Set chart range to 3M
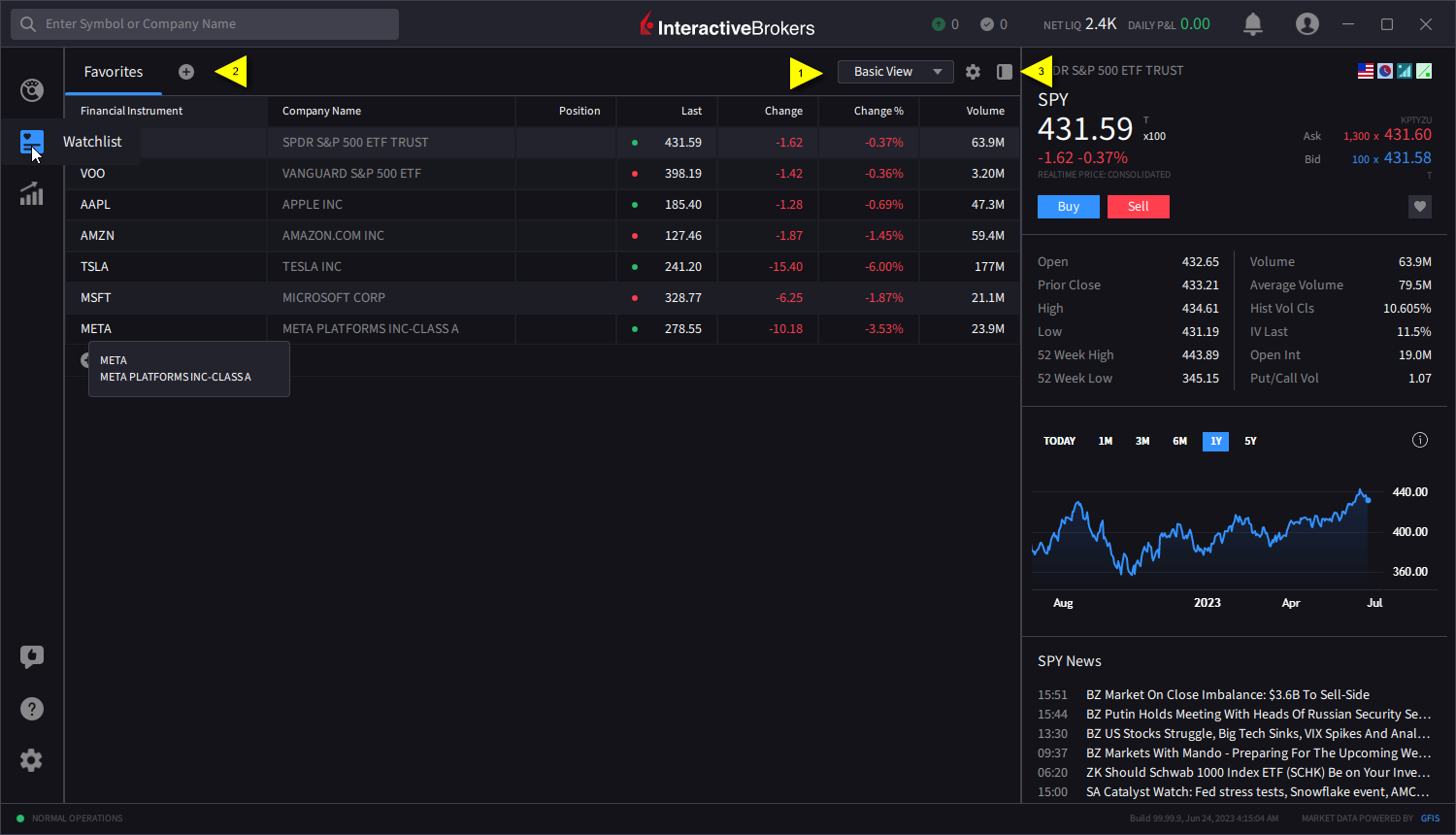This screenshot has height=835, width=1456. [1142, 441]
